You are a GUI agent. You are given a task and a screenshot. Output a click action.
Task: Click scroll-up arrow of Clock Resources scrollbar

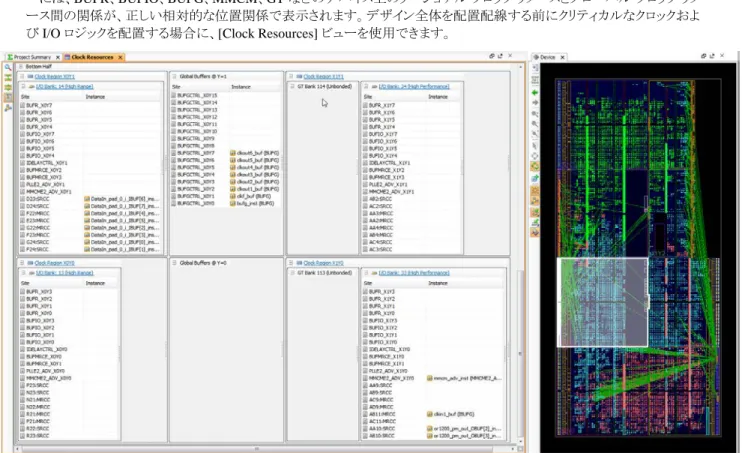pyautogui.click(x=521, y=67)
